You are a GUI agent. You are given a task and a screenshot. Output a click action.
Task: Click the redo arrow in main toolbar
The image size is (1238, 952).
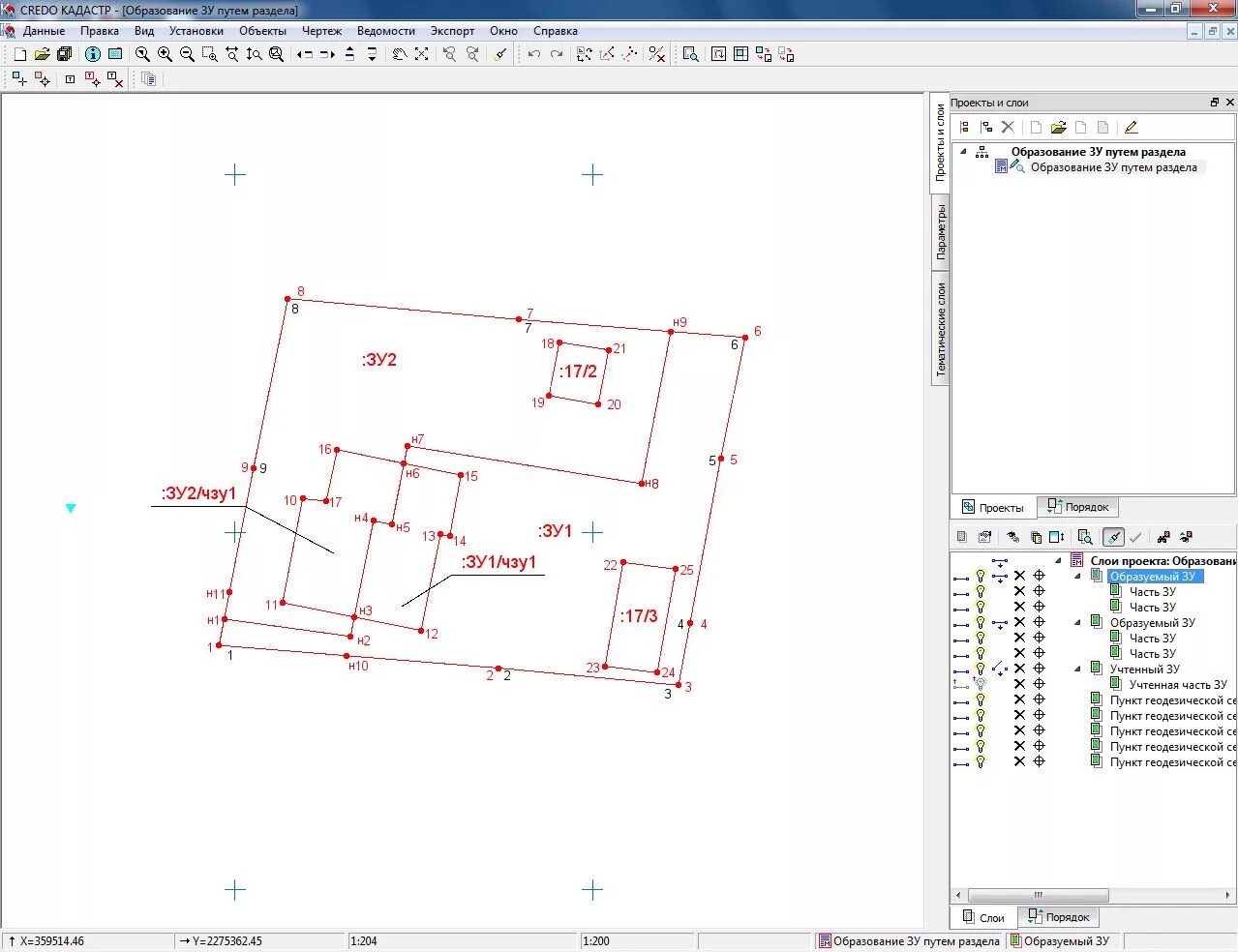pyautogui.click(x=557, y=54)
